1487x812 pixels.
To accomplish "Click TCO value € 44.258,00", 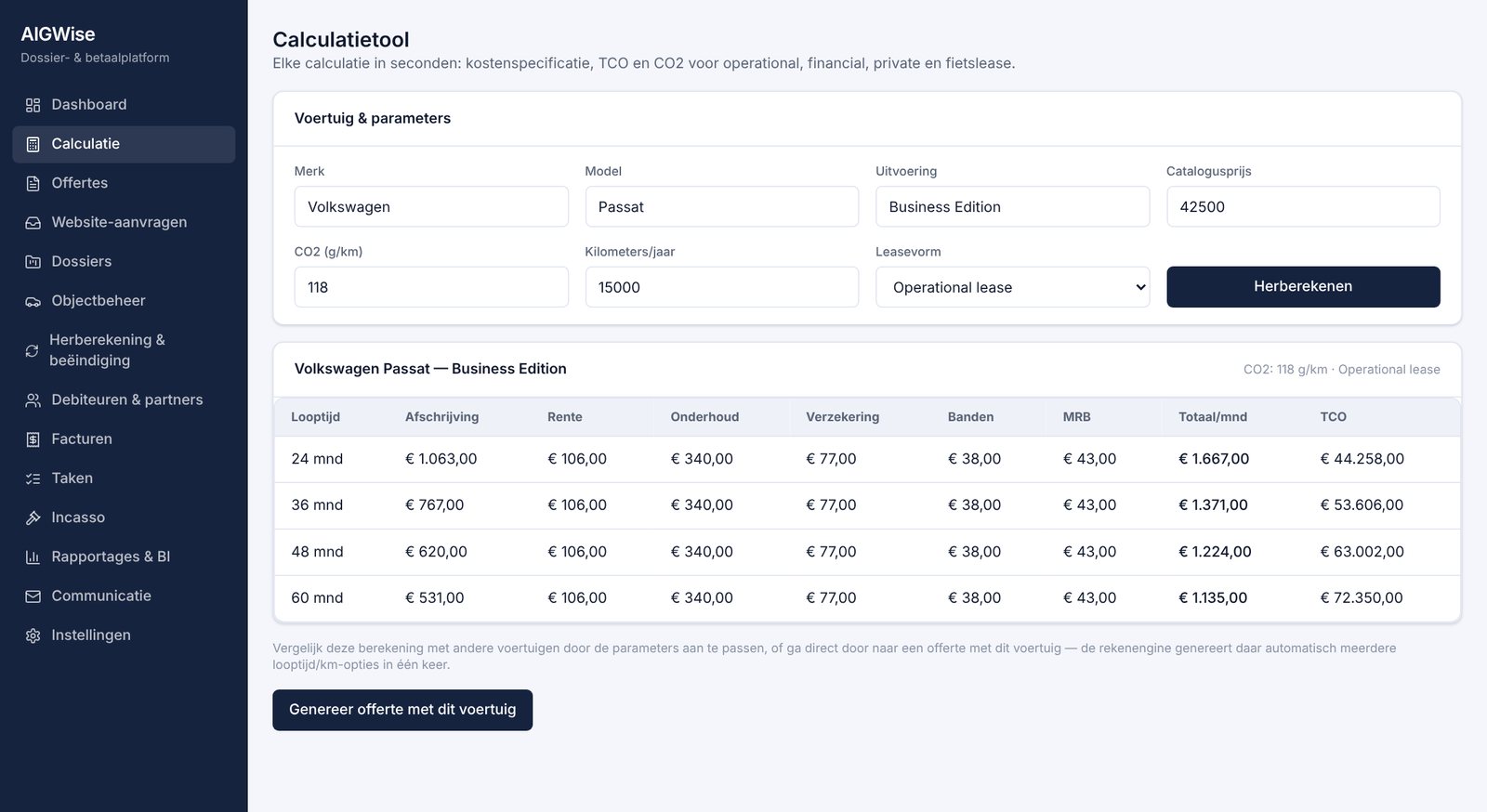I will [x=1362, y=459].
